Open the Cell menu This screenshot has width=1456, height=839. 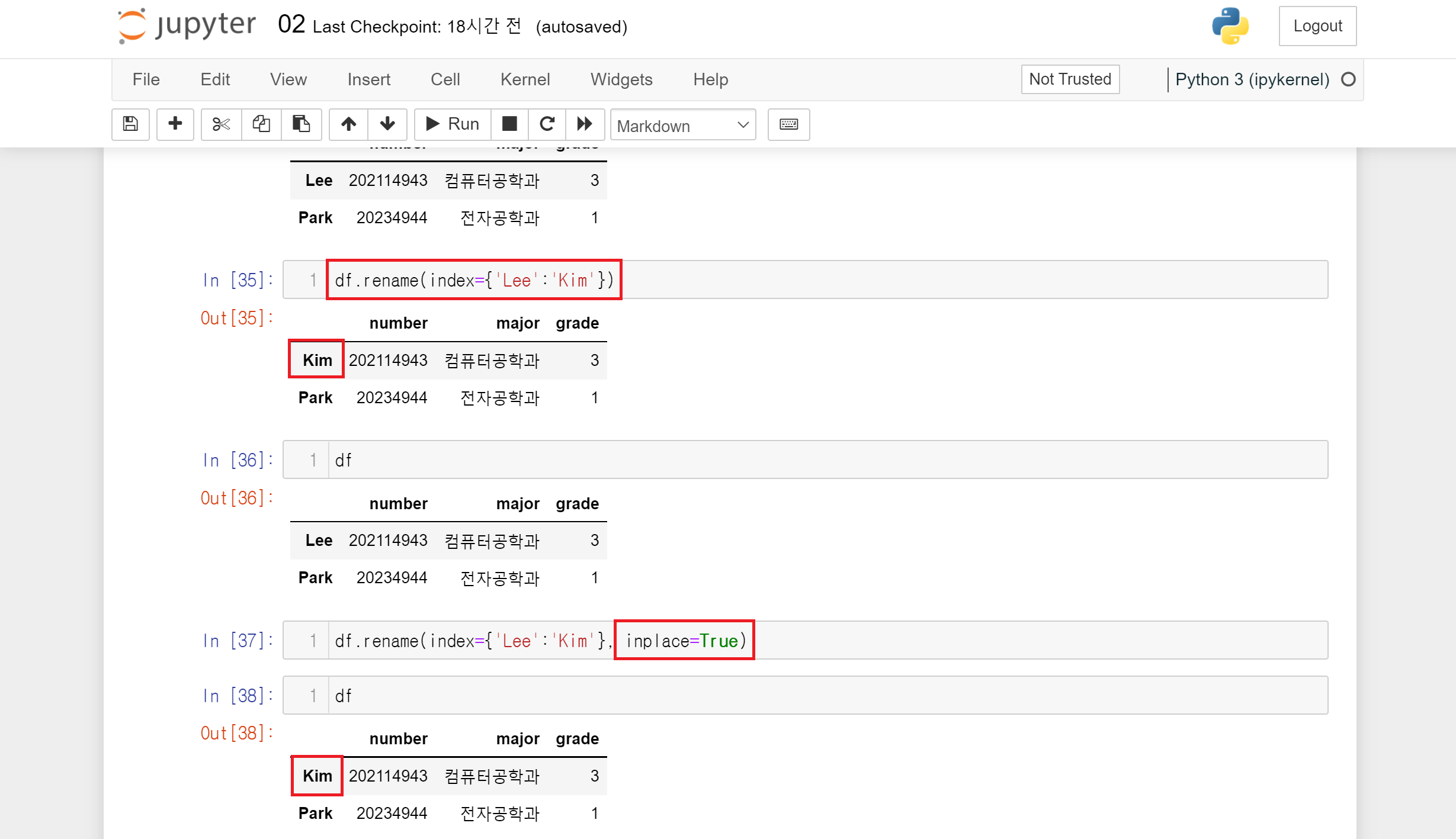click(x=445, y=79)
